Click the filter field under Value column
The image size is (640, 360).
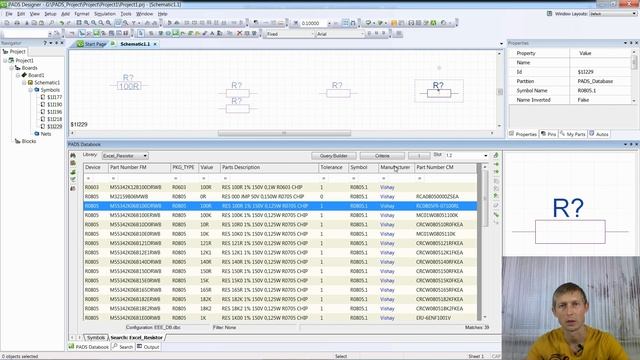tap(209, 178)
